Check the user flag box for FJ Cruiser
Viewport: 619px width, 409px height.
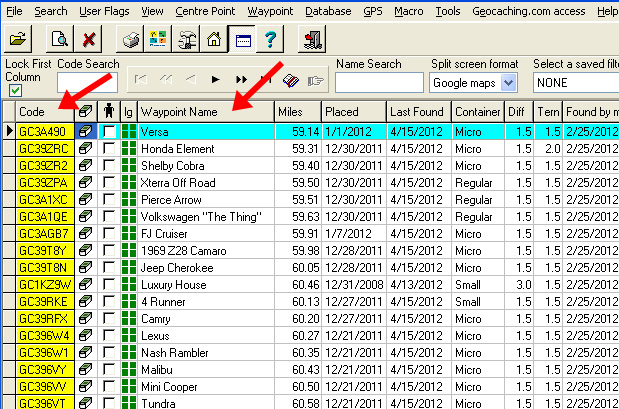109,233
